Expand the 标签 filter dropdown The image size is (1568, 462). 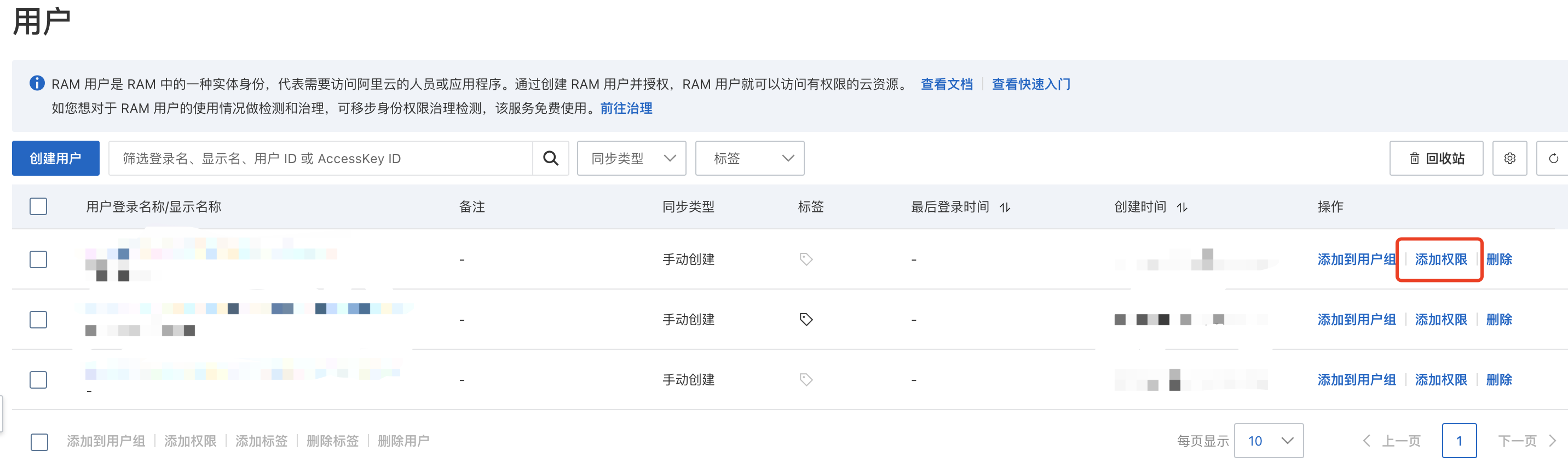(750, 158)
